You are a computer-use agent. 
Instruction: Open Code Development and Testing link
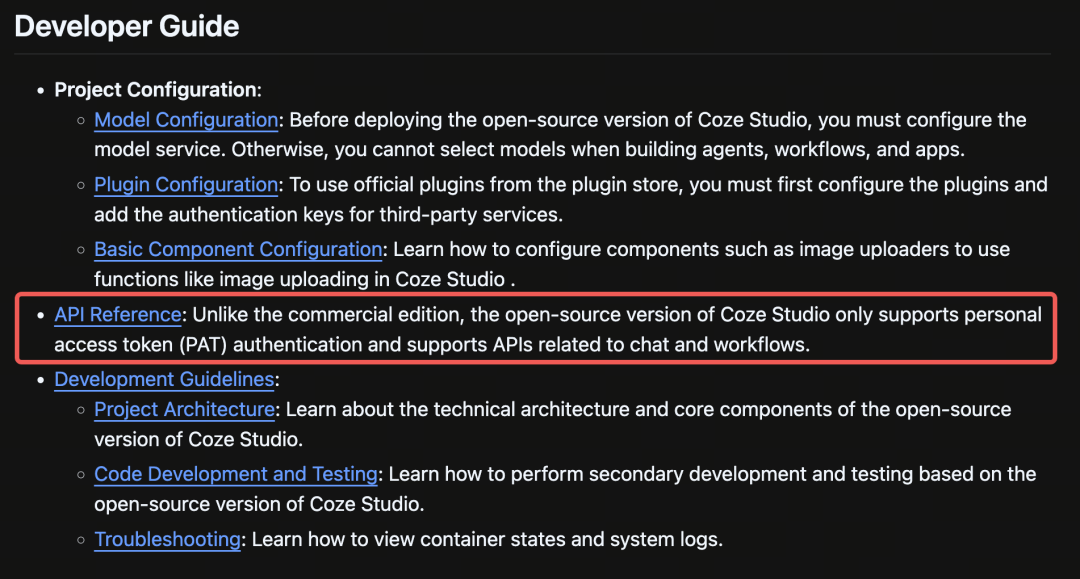(236, 474)
